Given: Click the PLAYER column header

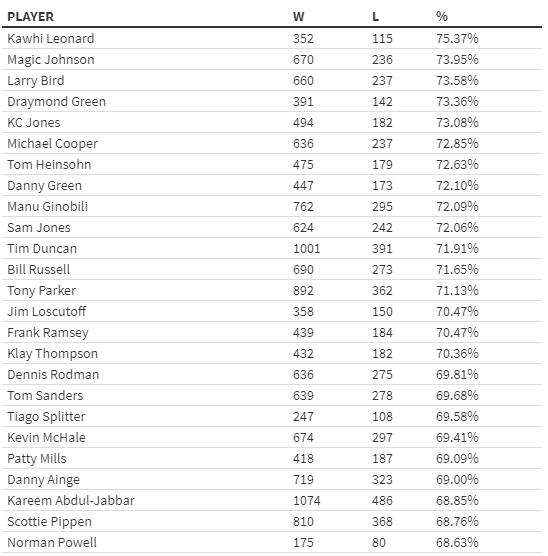Looking at the screenshot, I should pyautogui.click(x=31, y=17).
